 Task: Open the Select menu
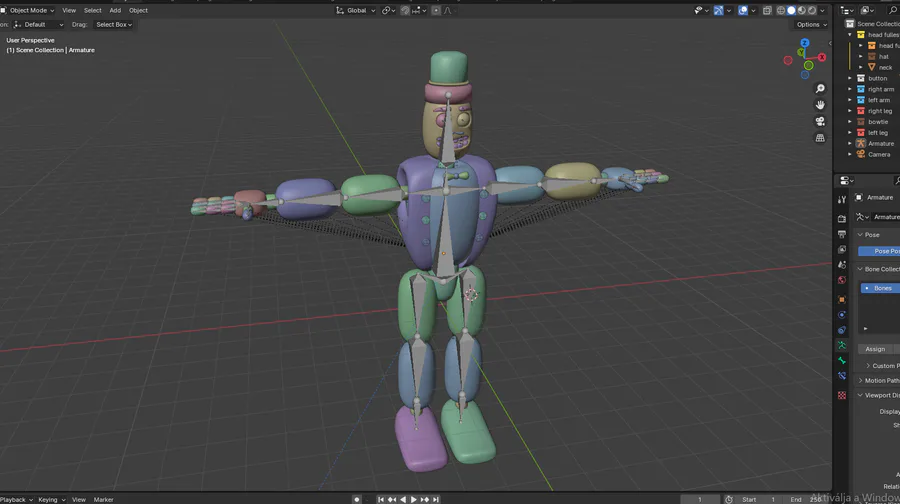[x=92, y=10]
